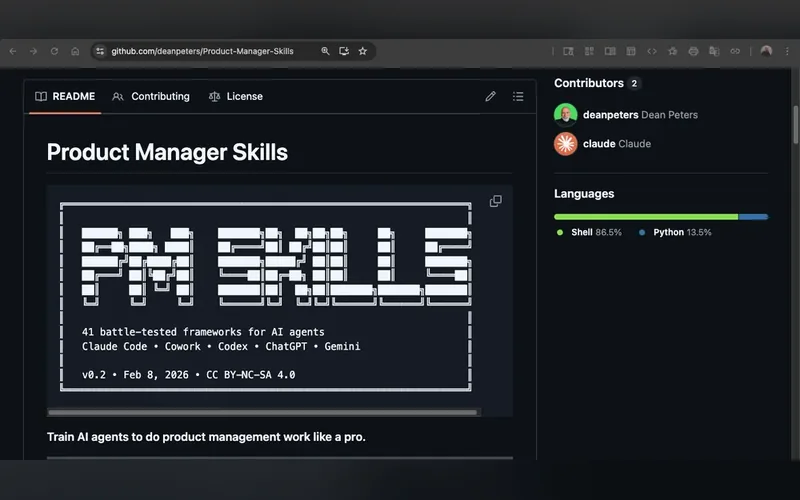Open the browser home page icon

[75, 51]
